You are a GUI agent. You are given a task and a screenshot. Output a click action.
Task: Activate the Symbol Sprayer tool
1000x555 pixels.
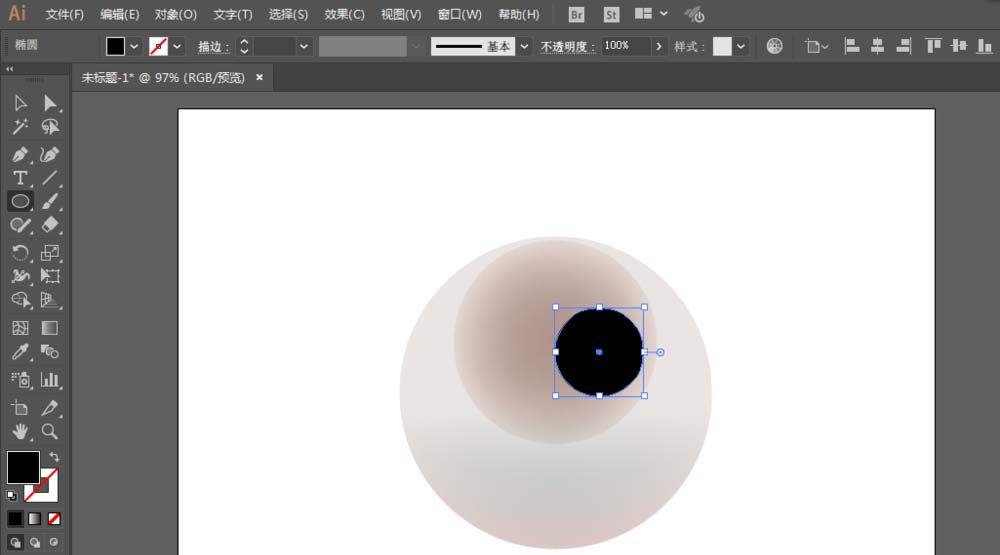[x=20, y=380]
